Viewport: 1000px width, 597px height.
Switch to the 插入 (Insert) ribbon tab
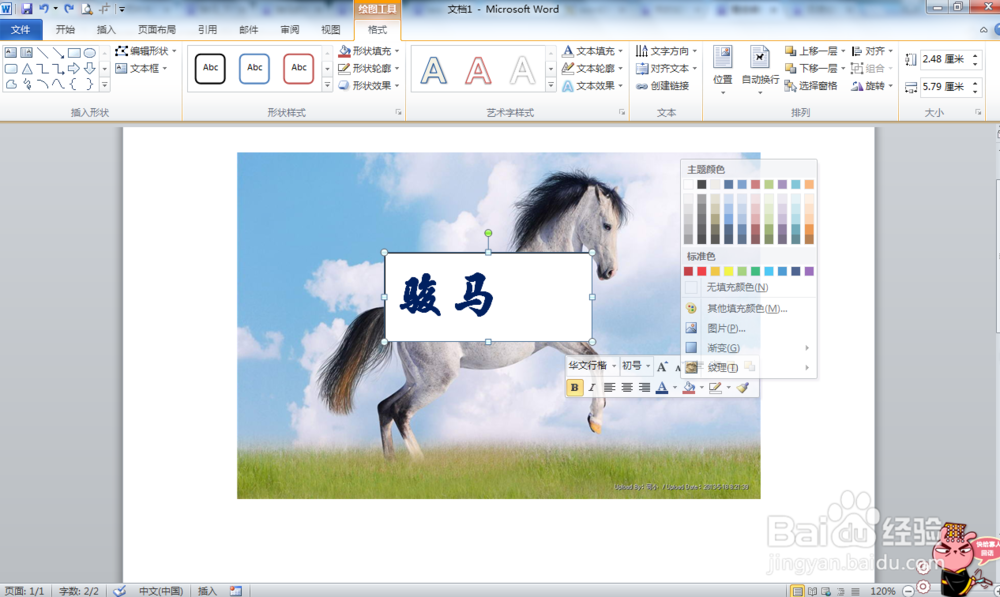tap(107, 29)
